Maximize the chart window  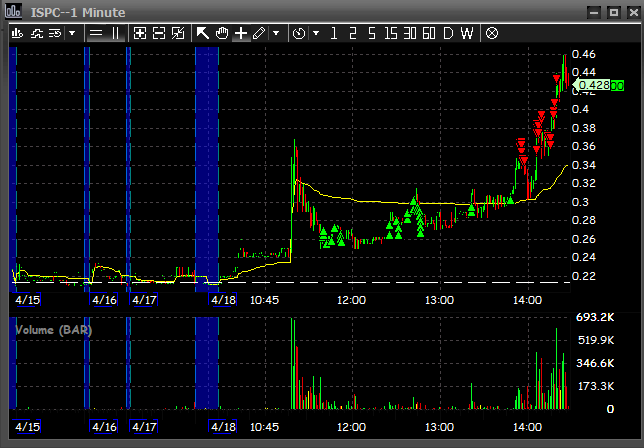coord(614,12)
